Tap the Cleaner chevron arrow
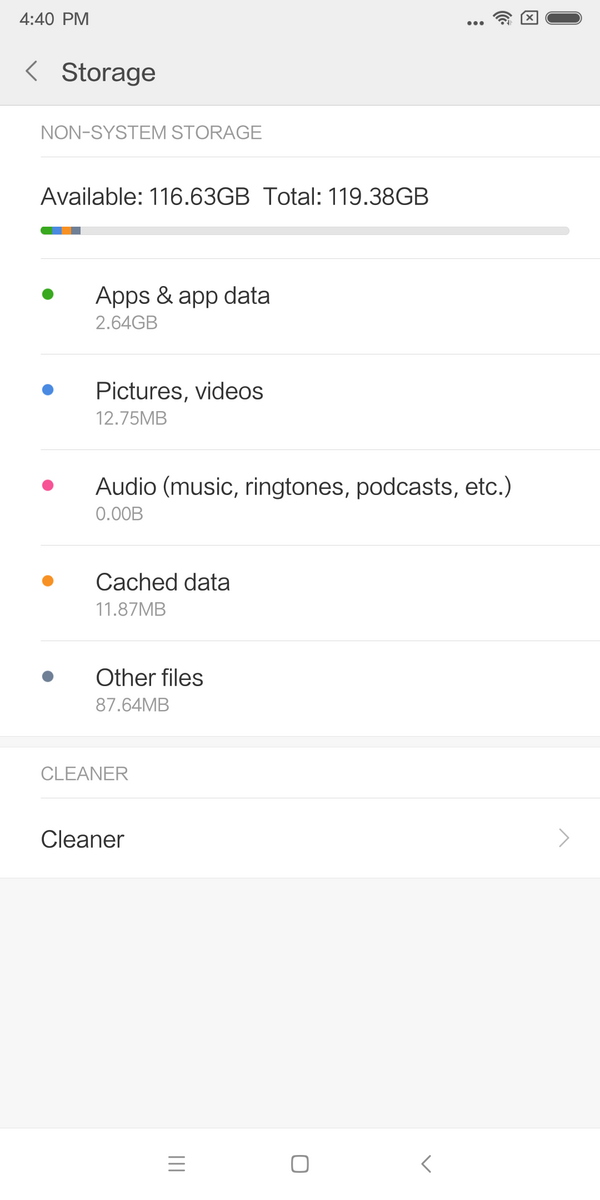This screenshot has height=1200, width=600. coord(564,838)
